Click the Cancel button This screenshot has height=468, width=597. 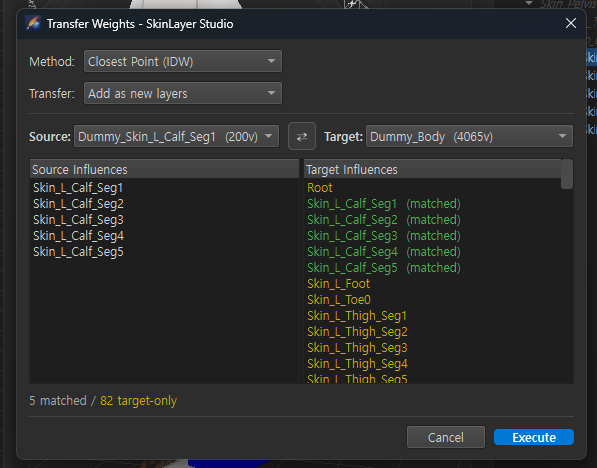[x=446, y=437]
